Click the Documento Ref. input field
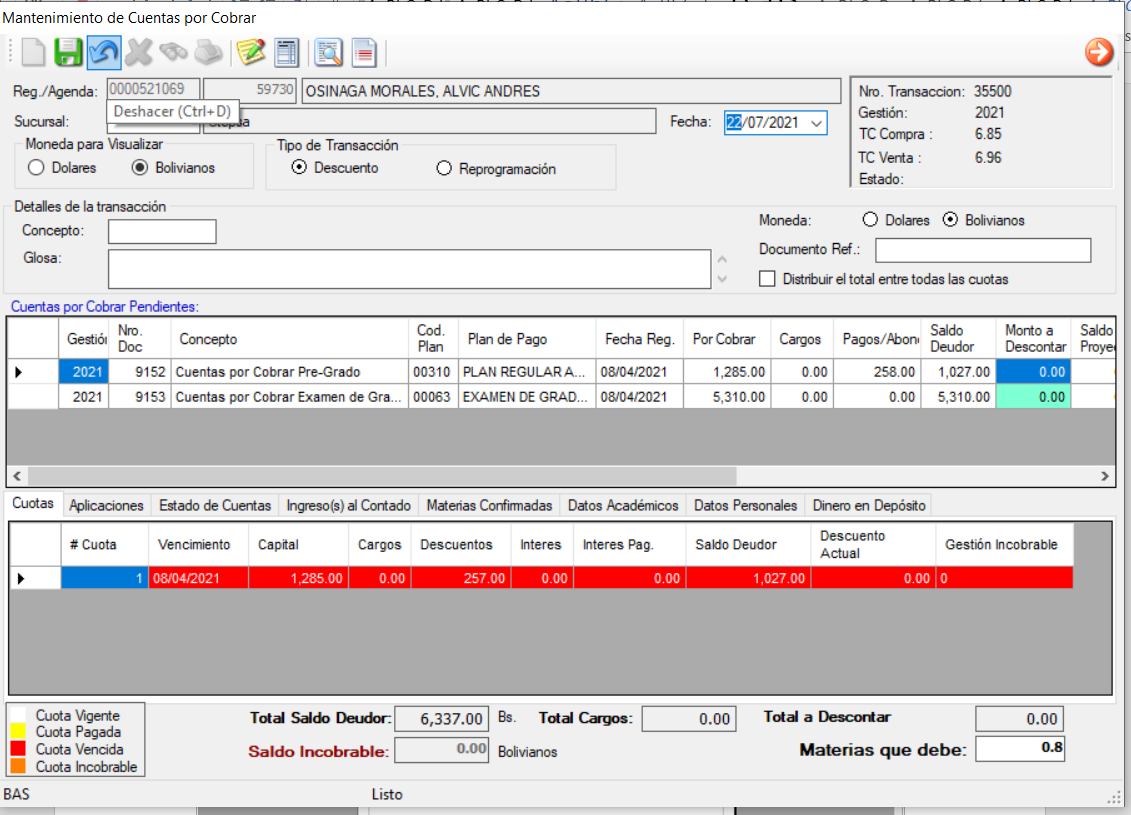1131x815 pixels. click(983, 250)
